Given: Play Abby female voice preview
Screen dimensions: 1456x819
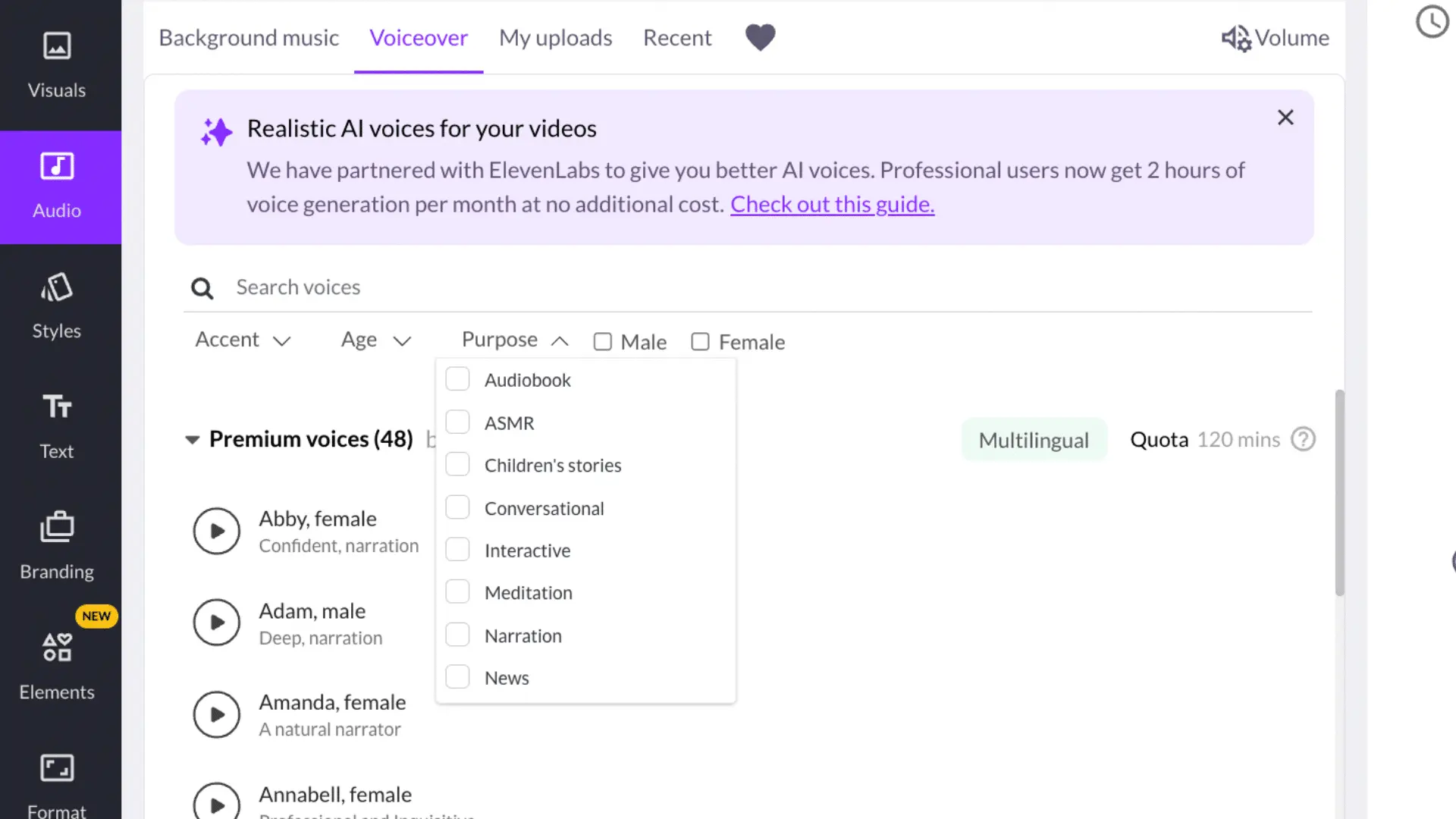Looking at the screenshot, I should point(216,531).
